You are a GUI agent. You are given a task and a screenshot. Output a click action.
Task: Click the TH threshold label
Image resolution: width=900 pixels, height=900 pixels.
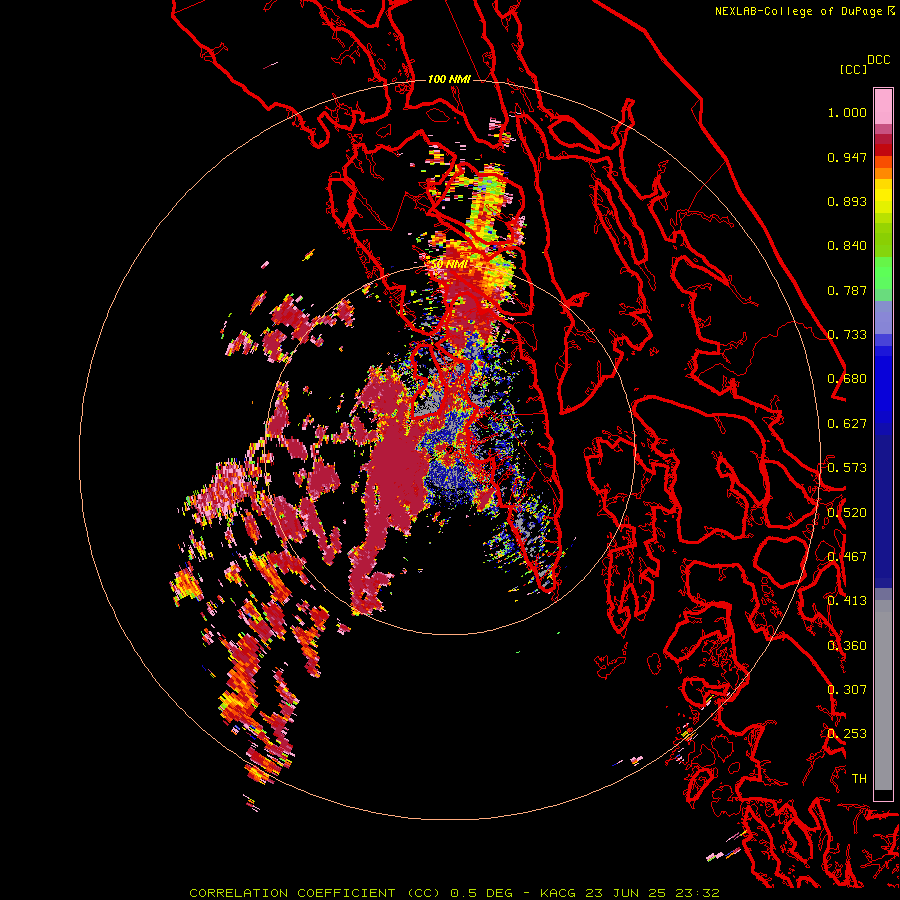click(x=859, y=779)
